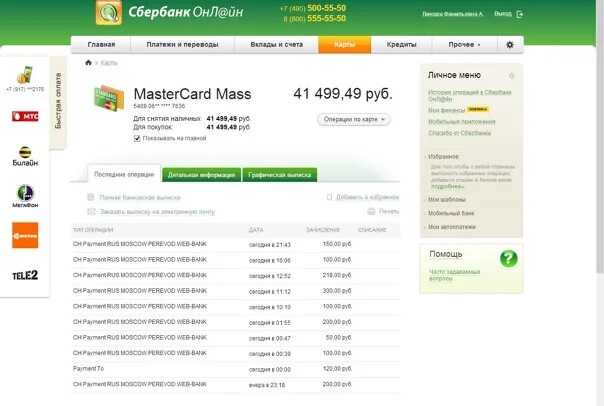
Task: Click the green help question mark icon
Action: [x=508, y=258]
